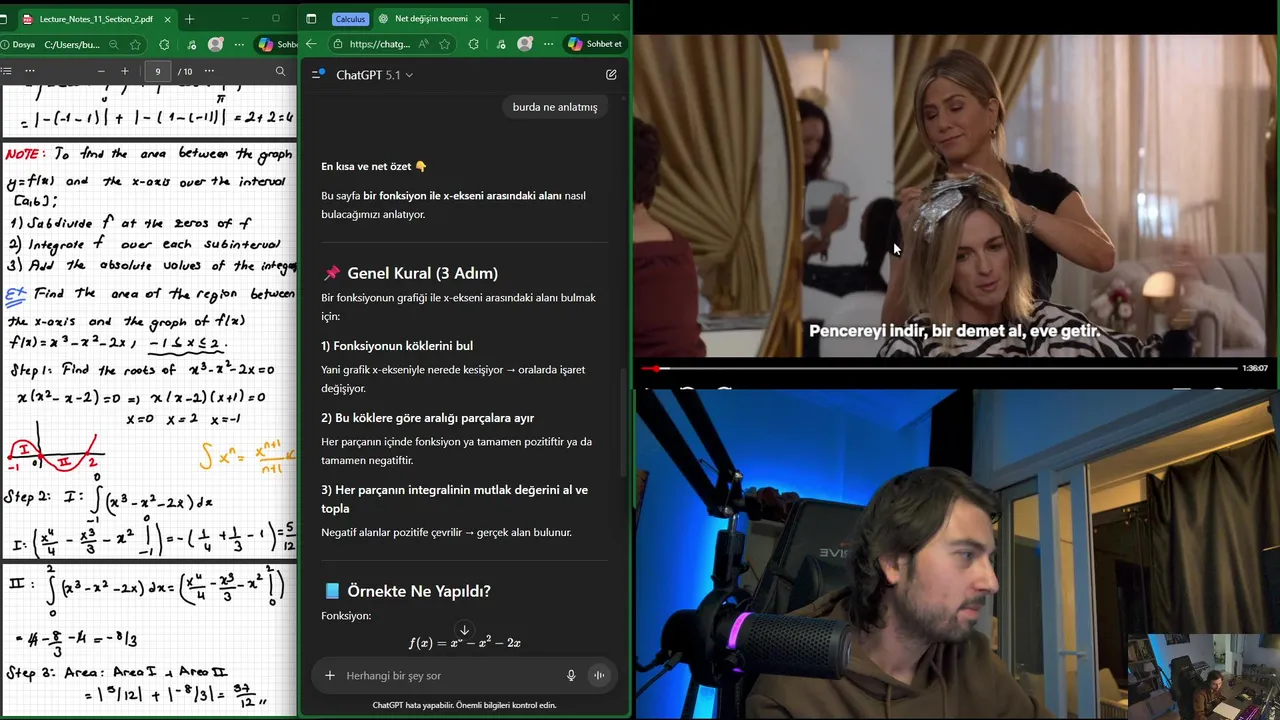The image size is (1280, 720).
Task: Bookmark the PDF page with star icon
Action: tap(135, 44)
